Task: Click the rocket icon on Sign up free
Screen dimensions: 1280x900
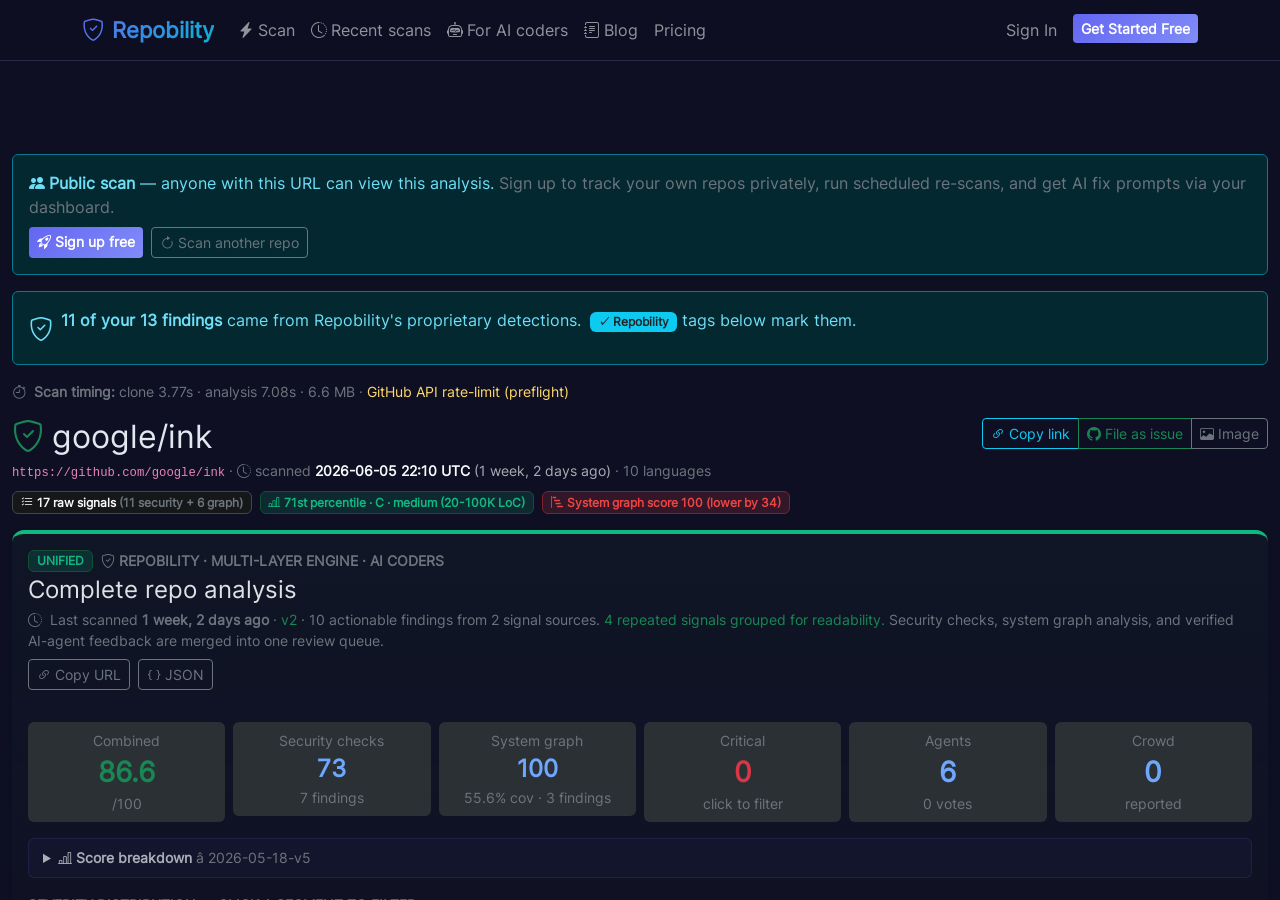Action: (44, 242)
